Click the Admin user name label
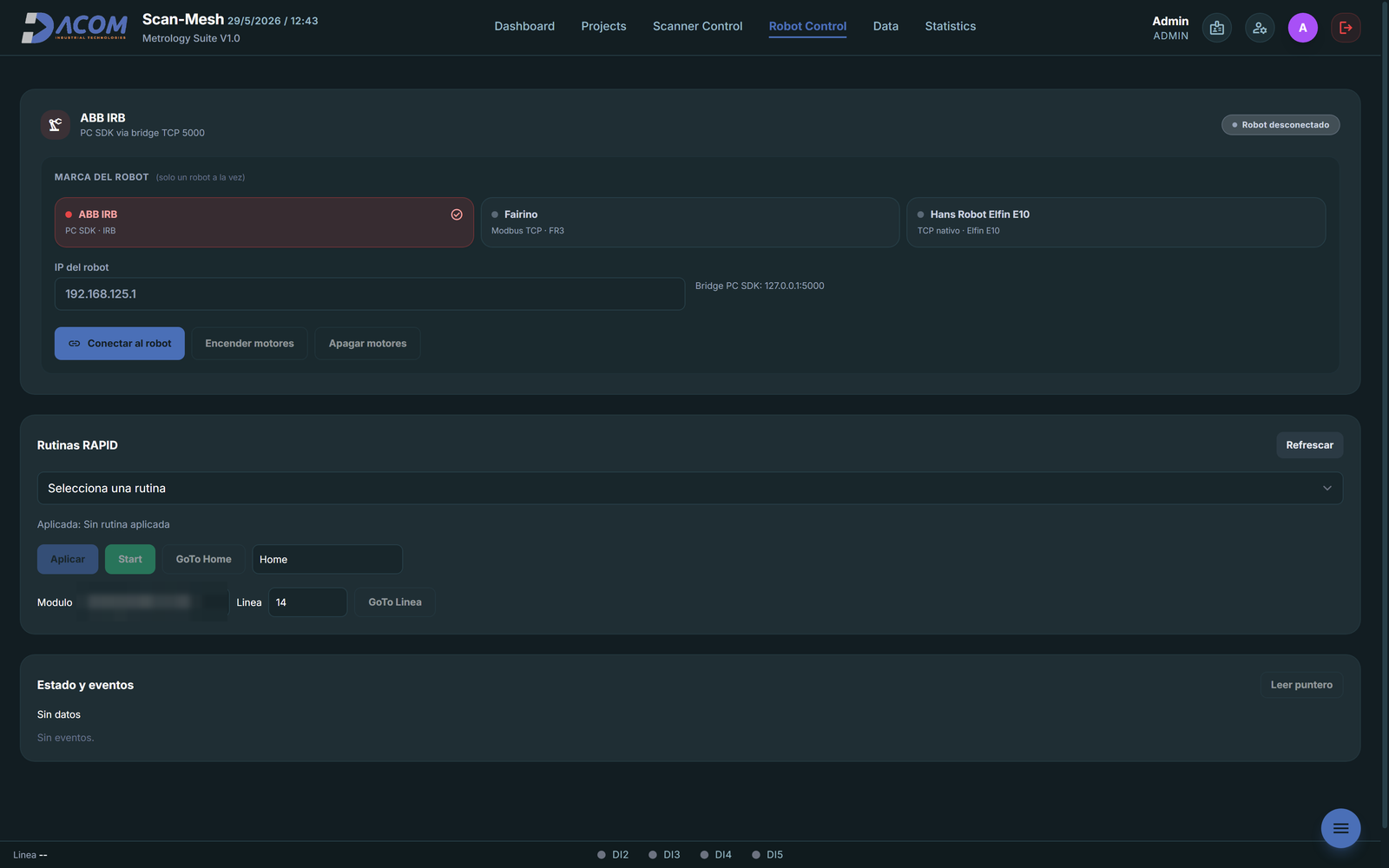1389x868 pixels. pos(1170,21)
